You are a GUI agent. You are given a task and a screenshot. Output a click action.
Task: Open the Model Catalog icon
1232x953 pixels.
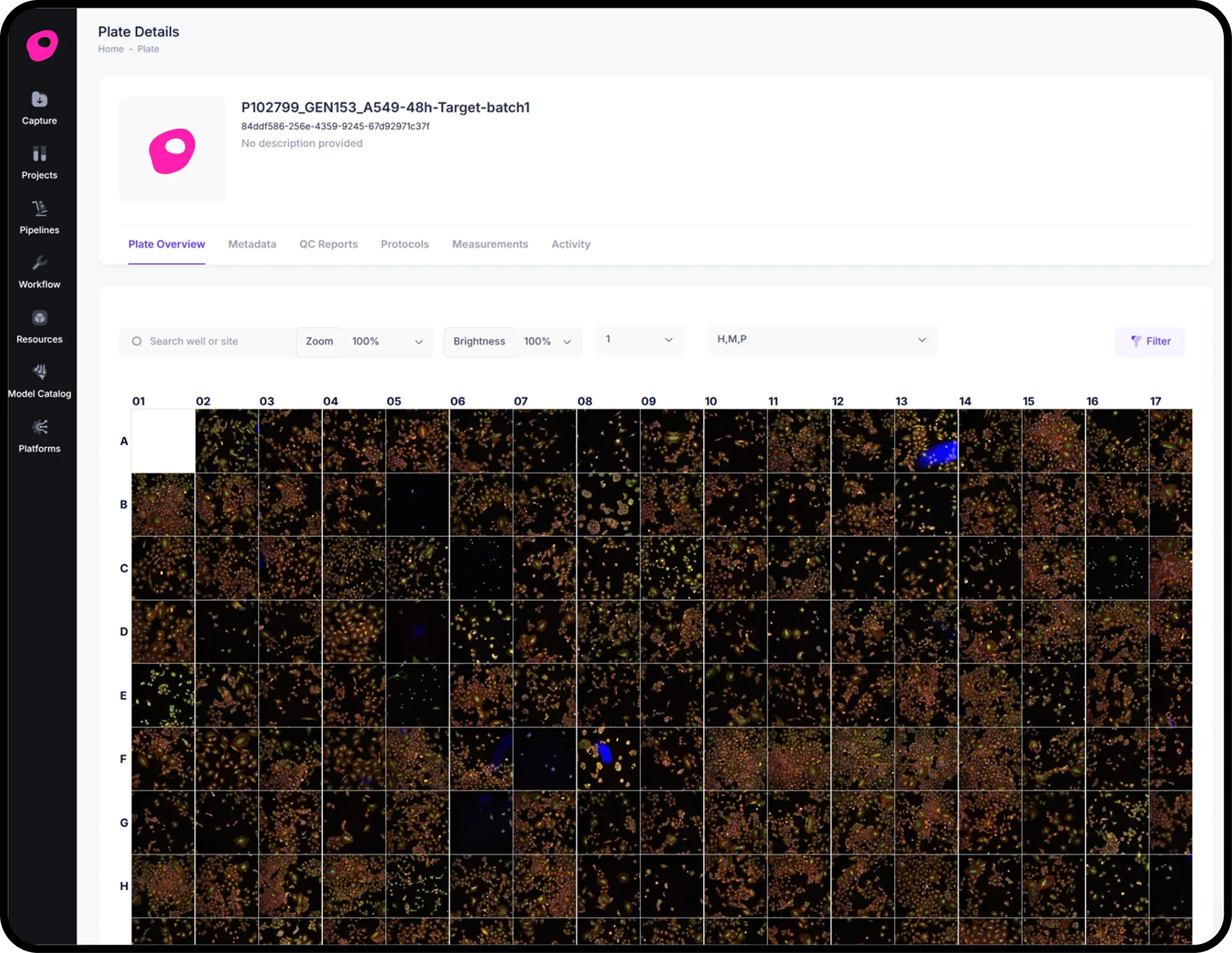point(40,373)
